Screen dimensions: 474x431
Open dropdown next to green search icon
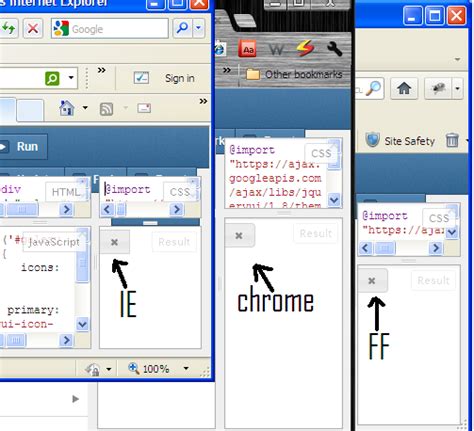(x=71, y=78)
